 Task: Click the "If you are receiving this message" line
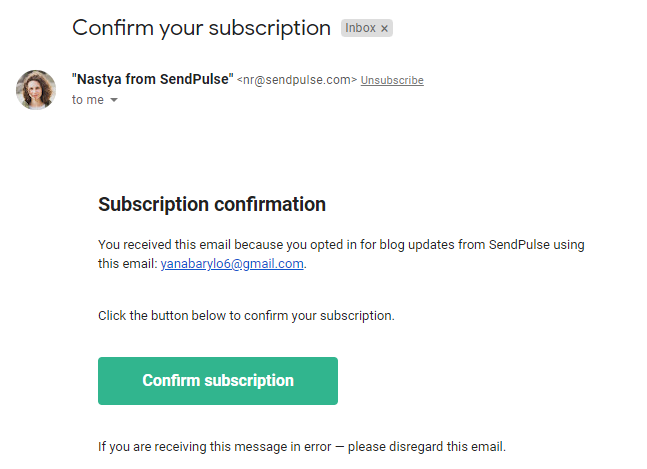(x=220, y=446)
